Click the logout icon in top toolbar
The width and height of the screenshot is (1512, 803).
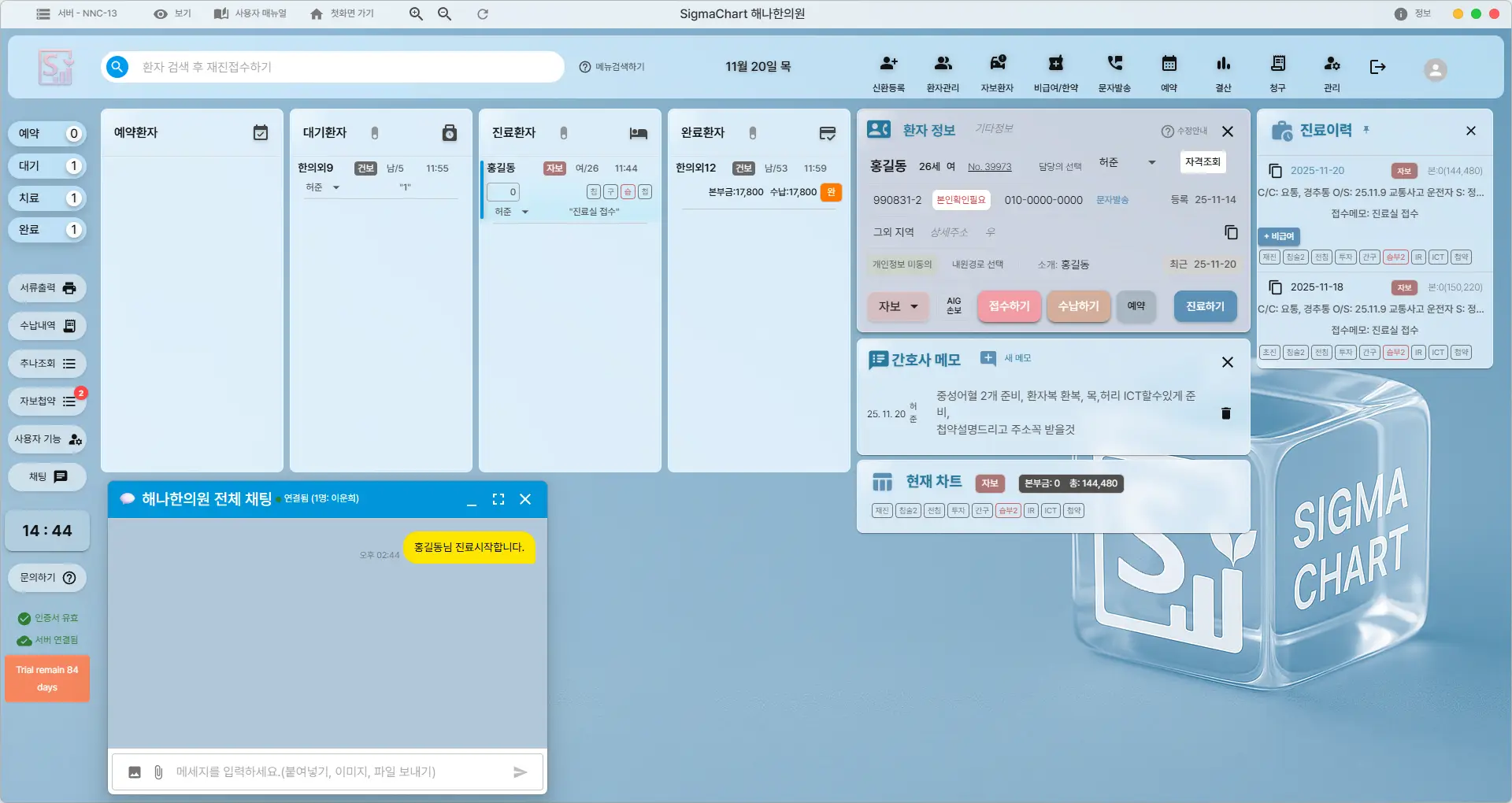pyautogui.click(x=1377, y=67)
